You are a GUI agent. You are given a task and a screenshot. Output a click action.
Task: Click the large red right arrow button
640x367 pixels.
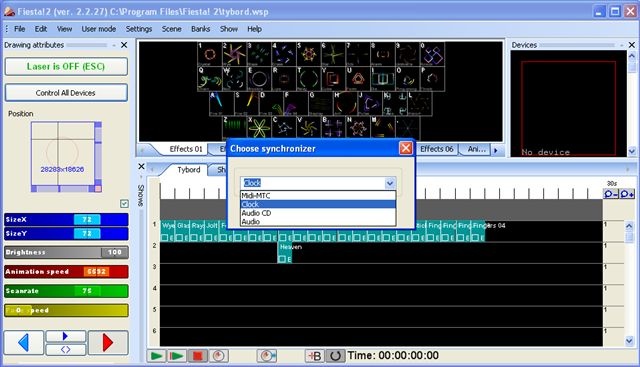[x=108, y=343]
